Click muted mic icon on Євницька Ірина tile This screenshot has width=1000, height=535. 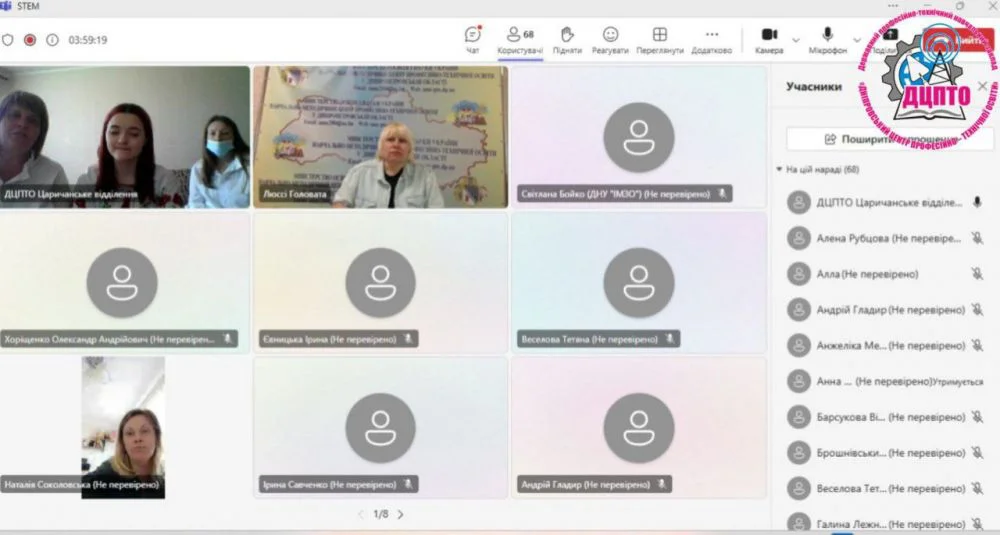408,339
